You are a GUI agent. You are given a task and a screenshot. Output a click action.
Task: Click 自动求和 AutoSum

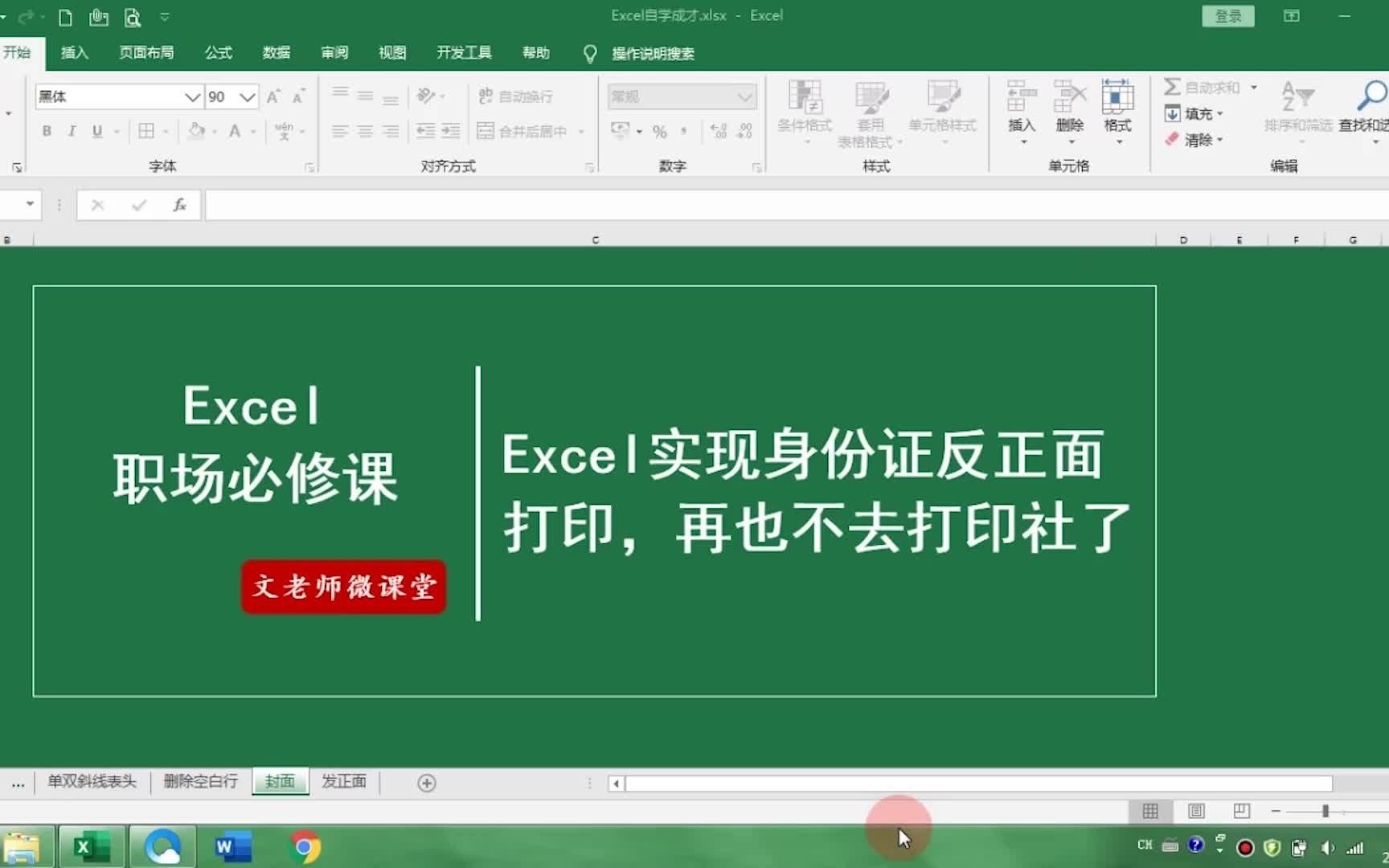[1203, 87]
